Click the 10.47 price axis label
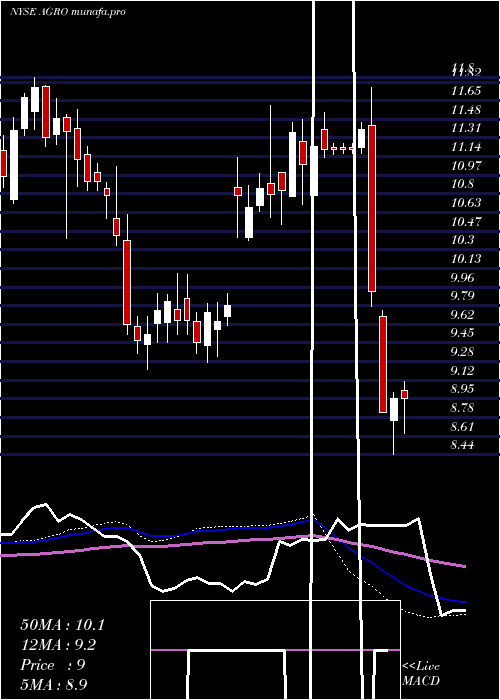The height and width of the screenshot is (700, 500). (x=466, y=222)
